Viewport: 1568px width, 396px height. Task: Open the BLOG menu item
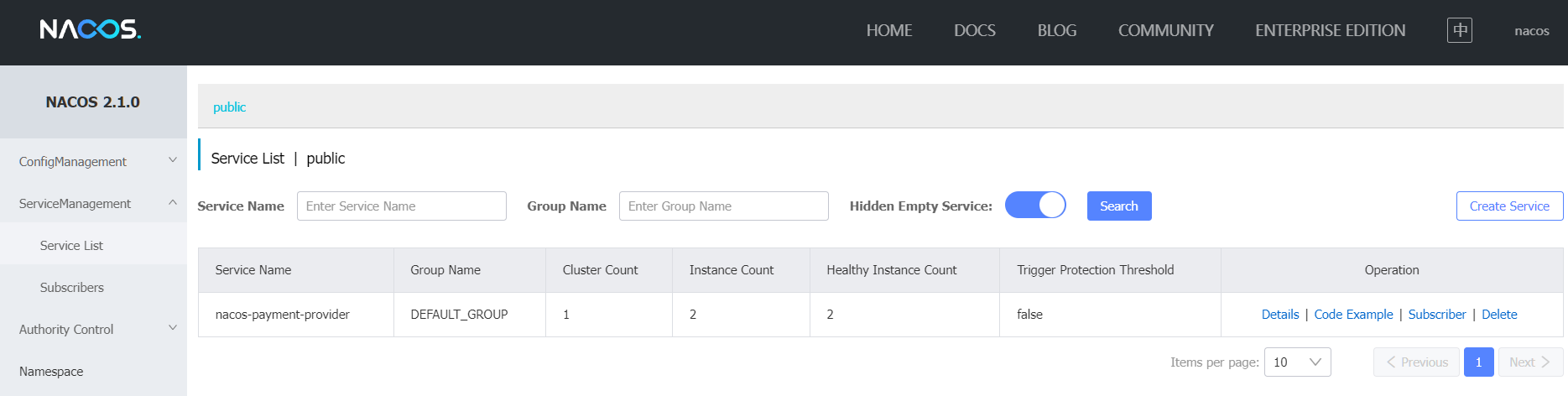tap(1057, 31)
